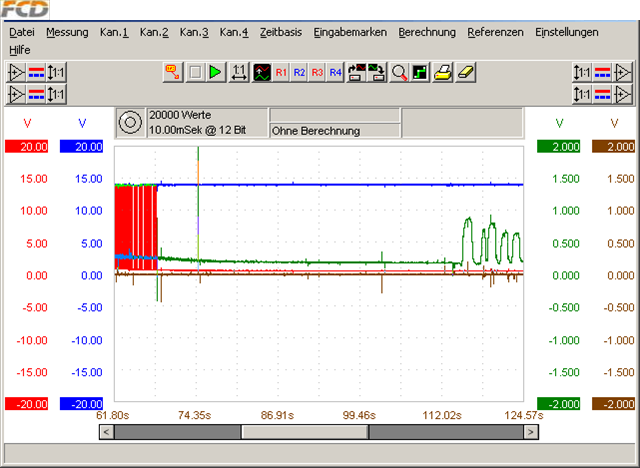Viewport: 640px width, 468px height.
Task: Toggle reference curve R3
Action: (x=317, y=73)
